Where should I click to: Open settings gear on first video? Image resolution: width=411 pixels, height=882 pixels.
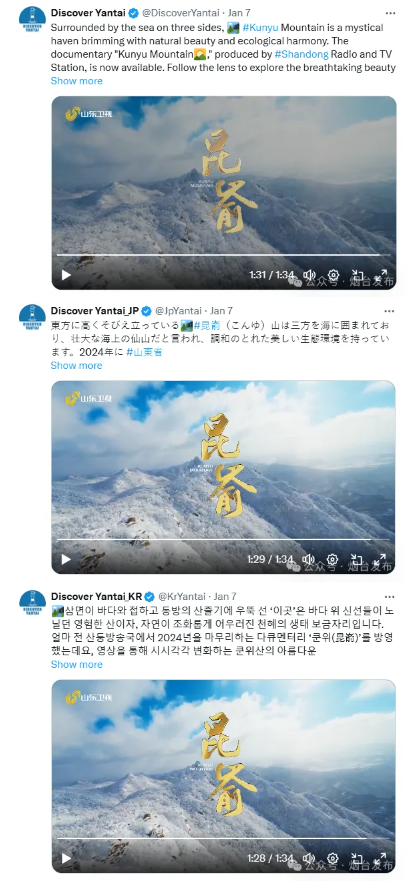click(333, 275)
